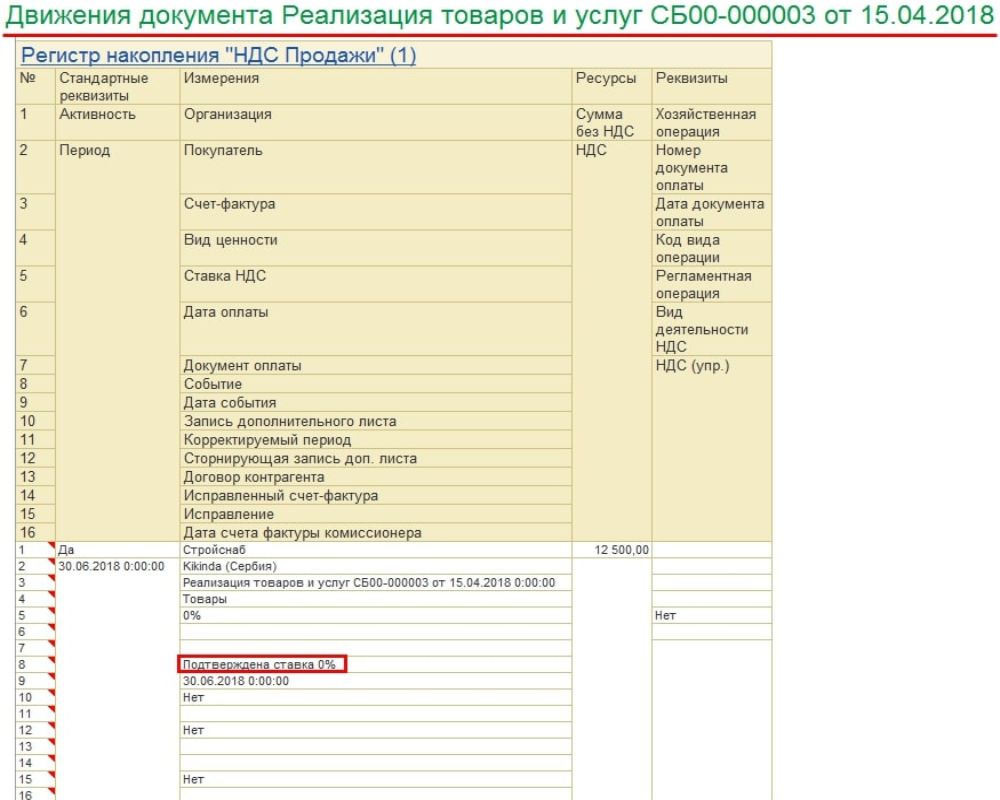Select the Вид ценности header cell
1000x800 pixels.
376,248
